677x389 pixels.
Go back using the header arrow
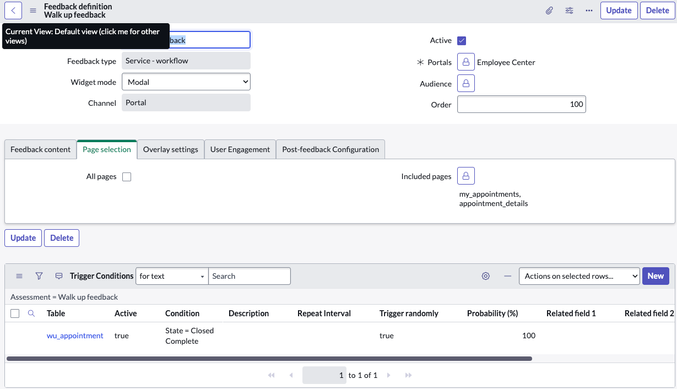13,10
